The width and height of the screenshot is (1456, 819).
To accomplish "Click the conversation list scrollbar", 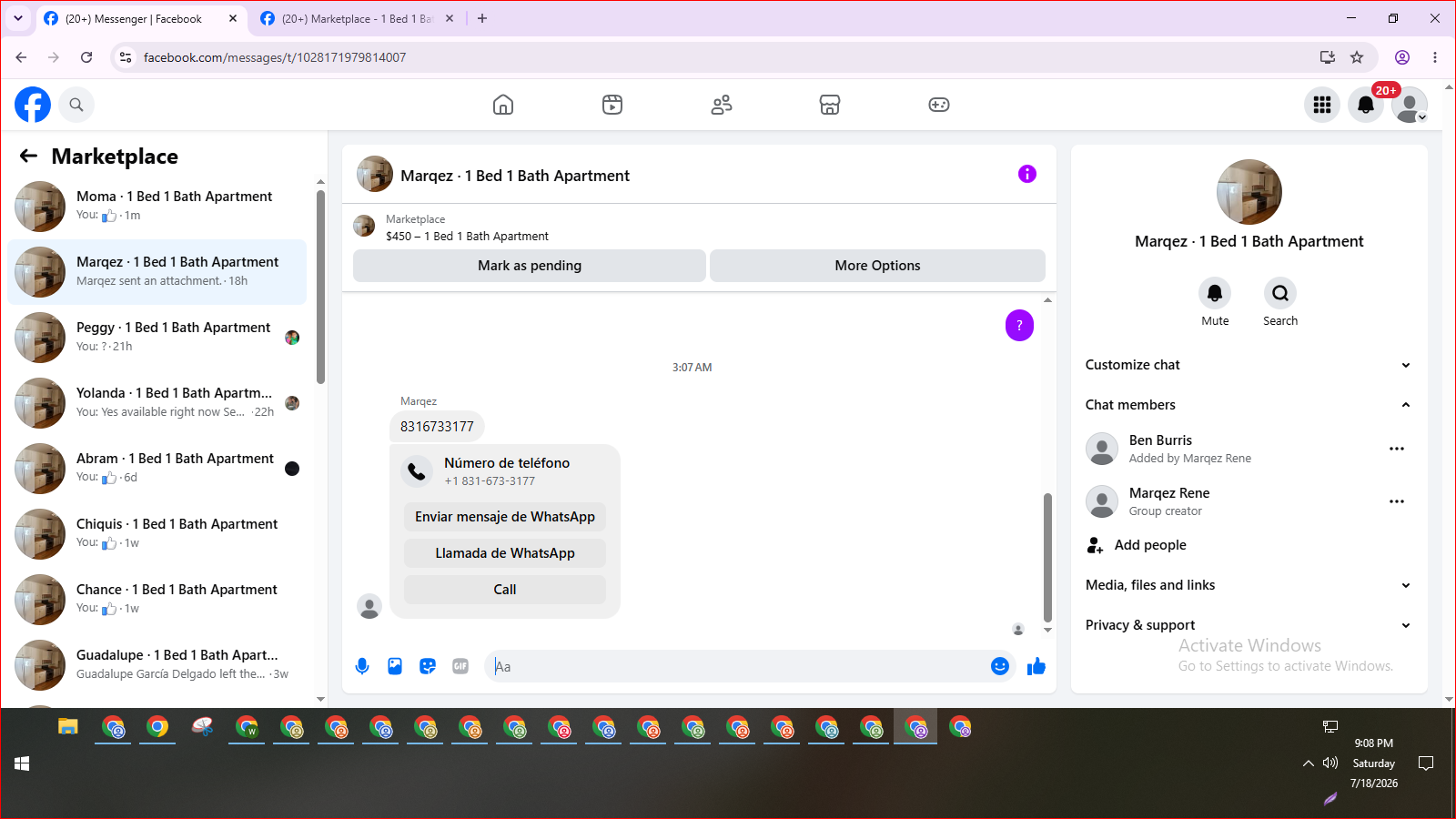I will coord(320,287).
